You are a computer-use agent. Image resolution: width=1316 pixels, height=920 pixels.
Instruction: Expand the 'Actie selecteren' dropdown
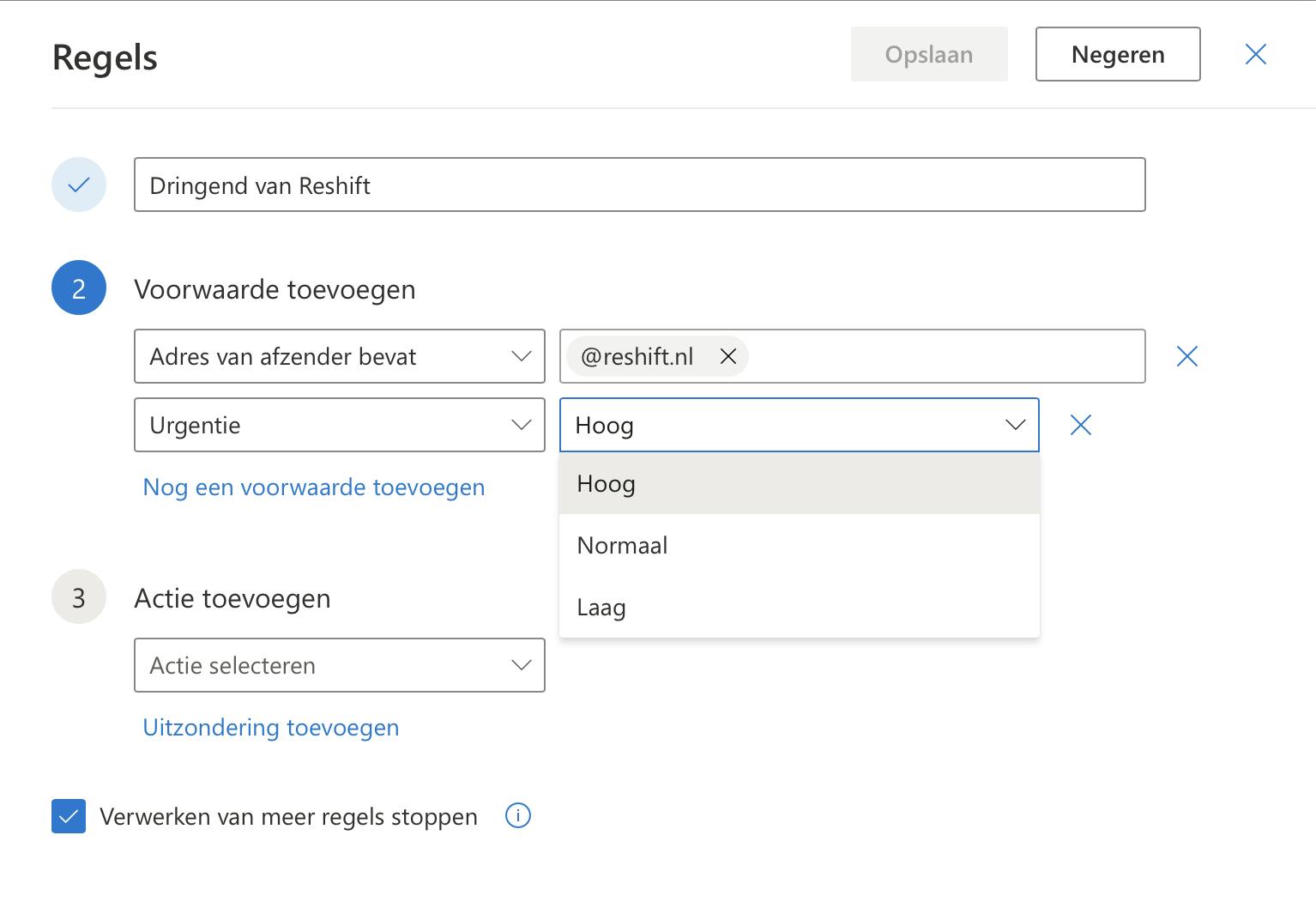340,665
